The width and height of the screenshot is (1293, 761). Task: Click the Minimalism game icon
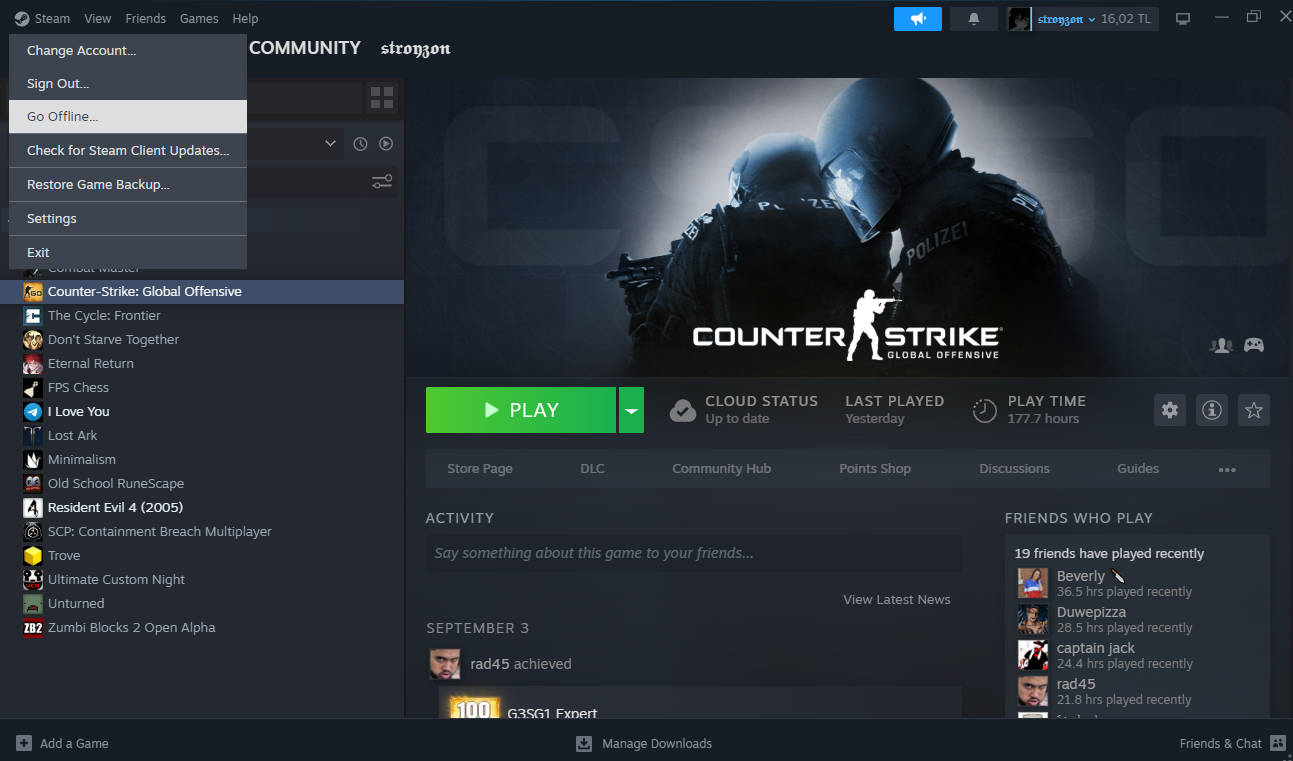pyautogui.click(x=33, y=460)
